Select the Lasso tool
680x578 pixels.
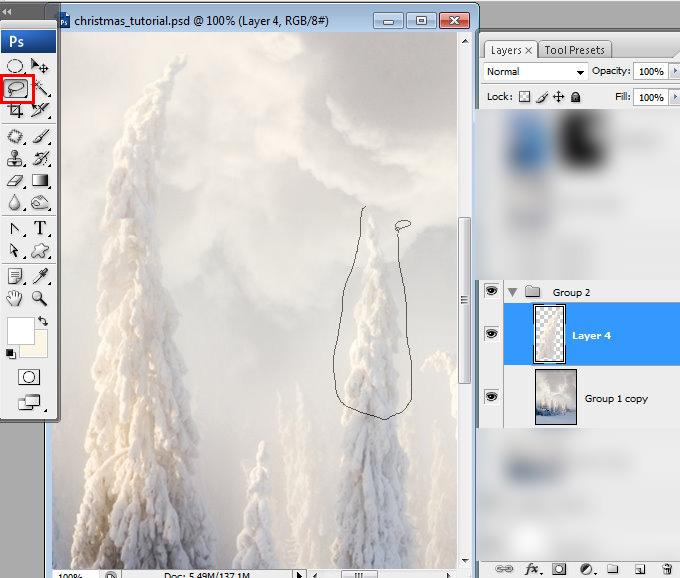(x=16, y=89)
